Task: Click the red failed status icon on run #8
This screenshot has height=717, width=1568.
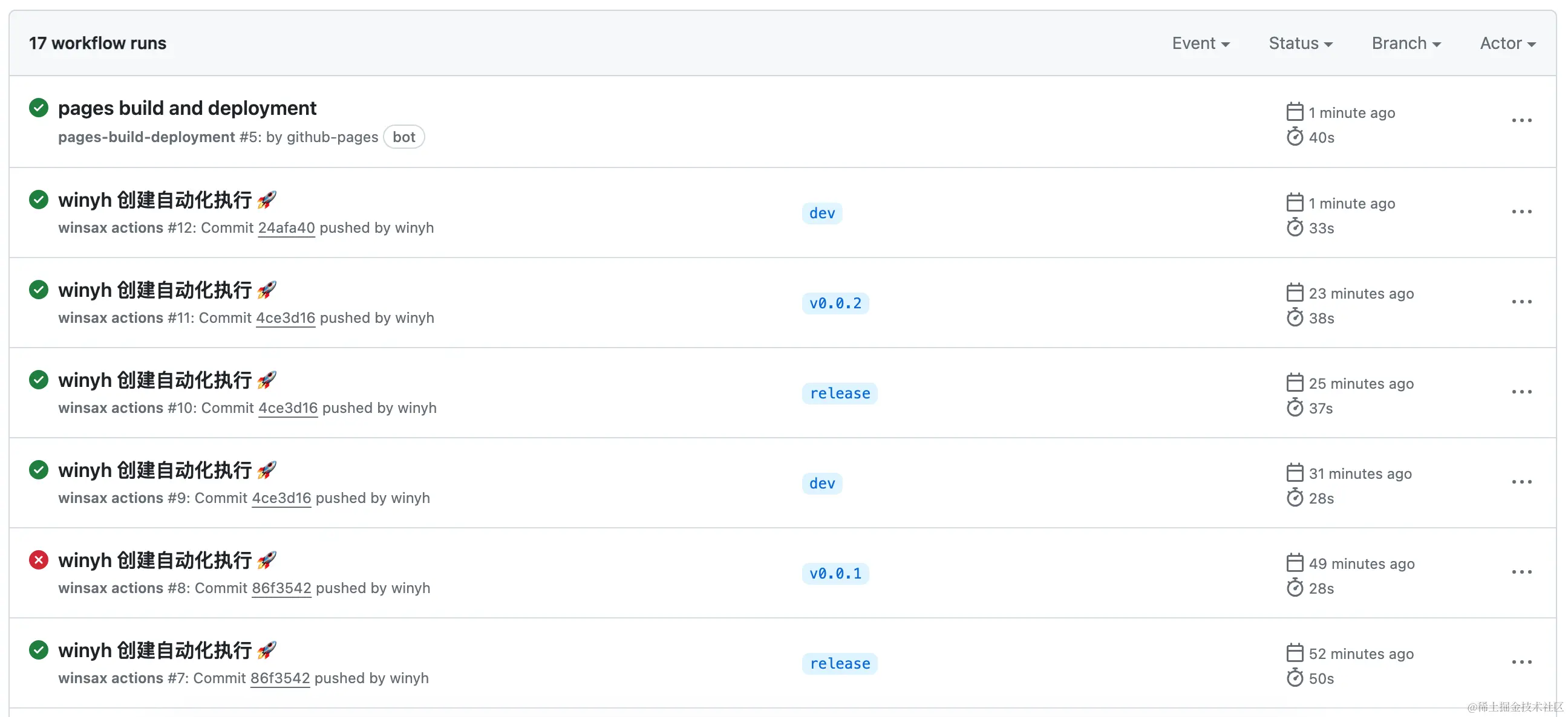Action: [38, 559]
